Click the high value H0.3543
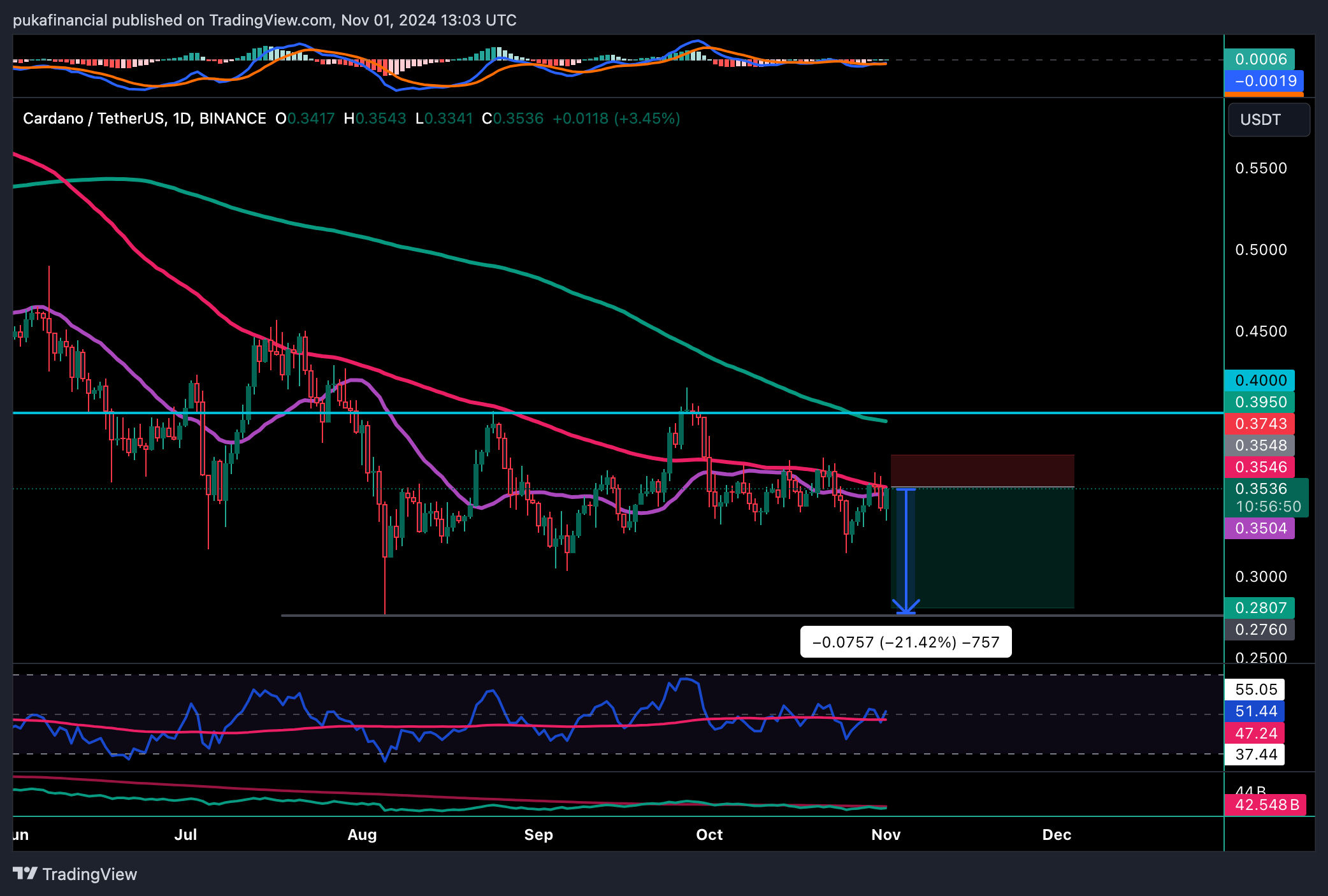This screenshot has width=1328, height=896. pyautogui.click(x=375, y=119)
